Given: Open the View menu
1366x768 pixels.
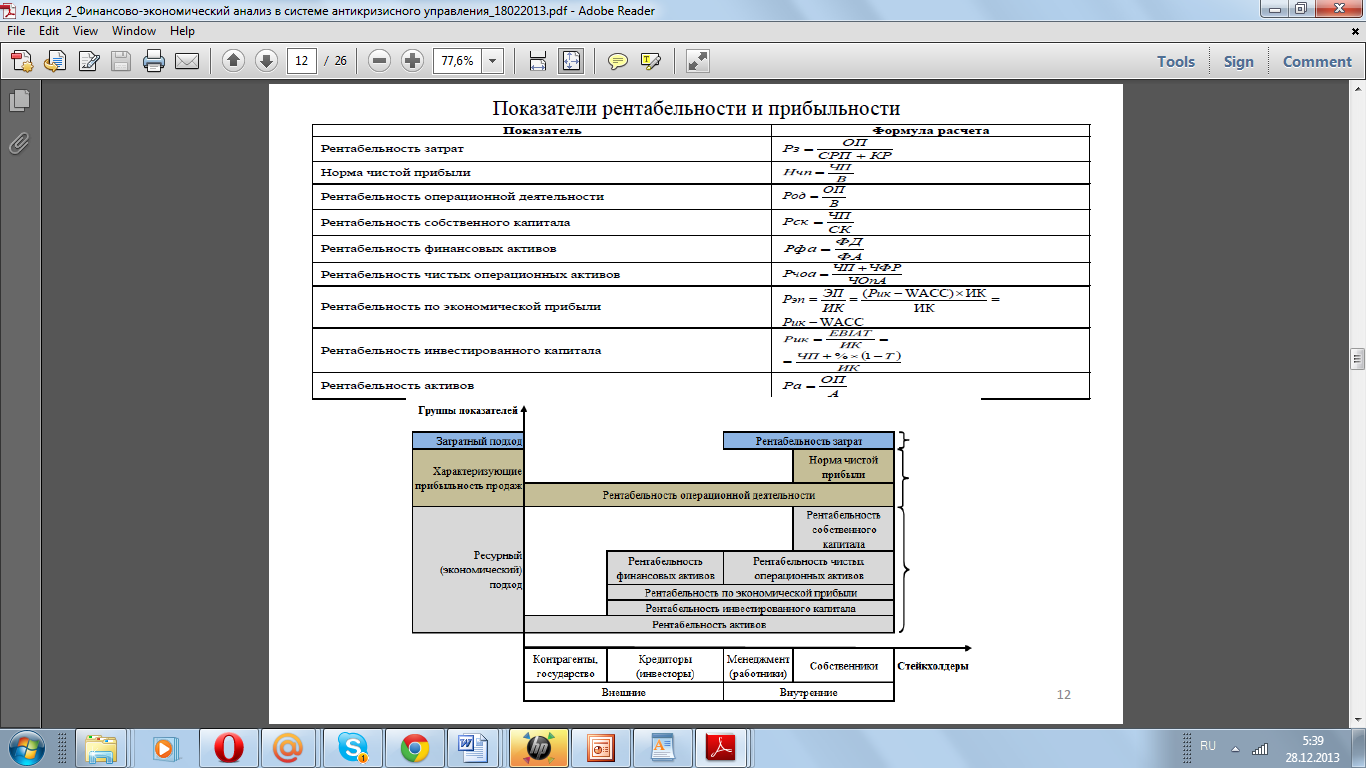Looking at the screenshot, I should click(85, 31).
